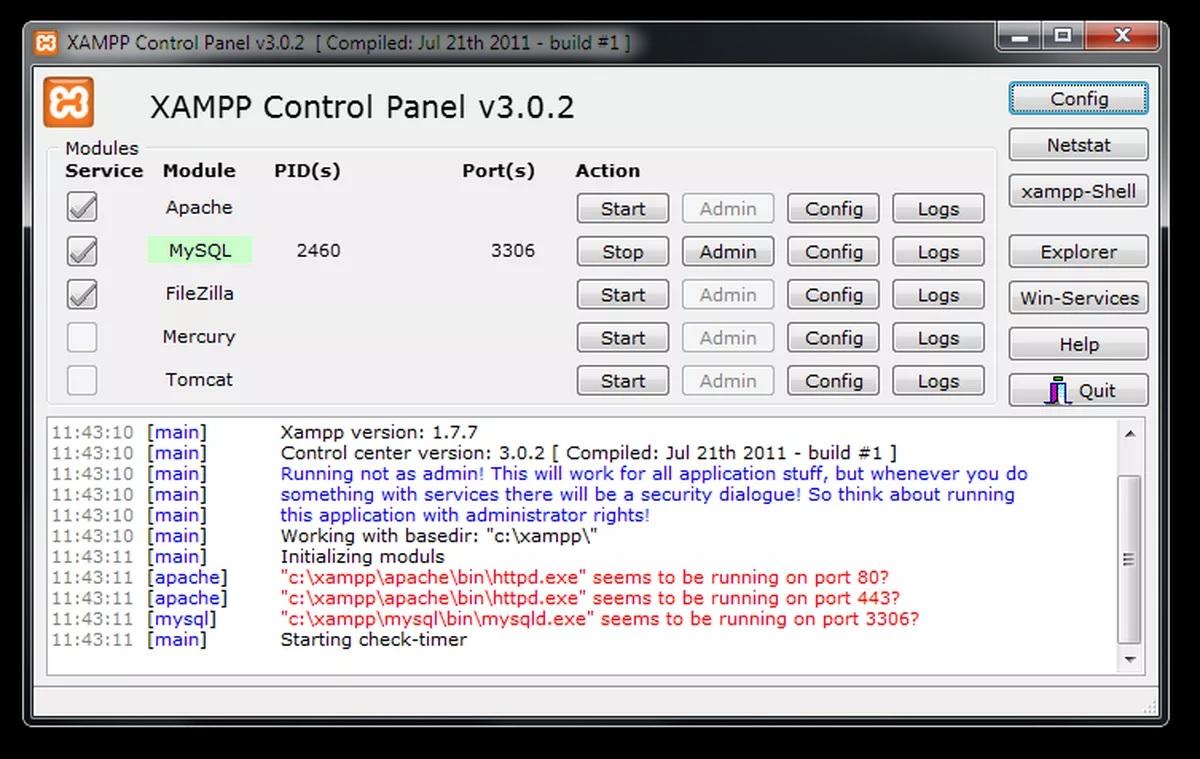Open Netstat
The height and width of the screenshot is (759, 1200).
coord(1079,145)
